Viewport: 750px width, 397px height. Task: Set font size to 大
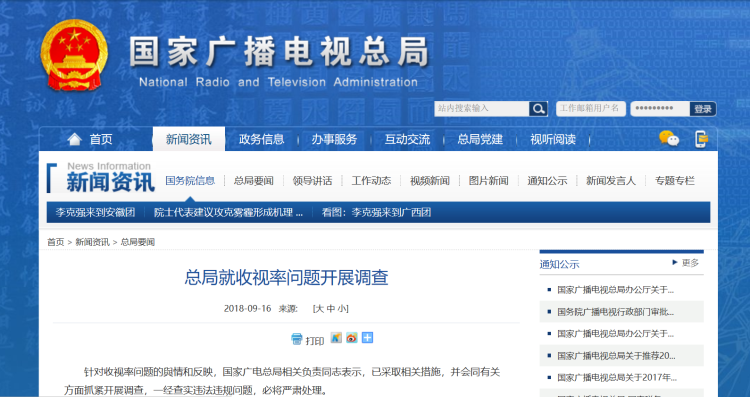point(320,309)
